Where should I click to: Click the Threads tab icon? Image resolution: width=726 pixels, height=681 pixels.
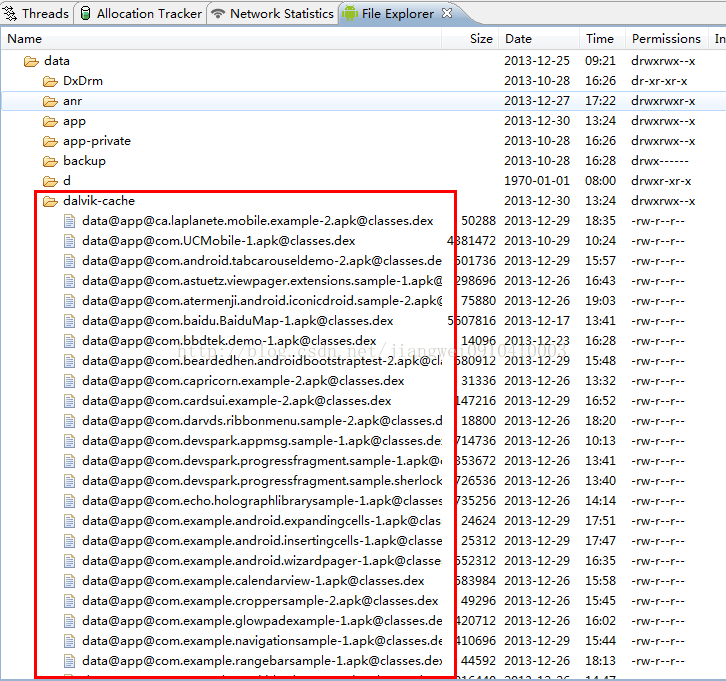[10, 13]
